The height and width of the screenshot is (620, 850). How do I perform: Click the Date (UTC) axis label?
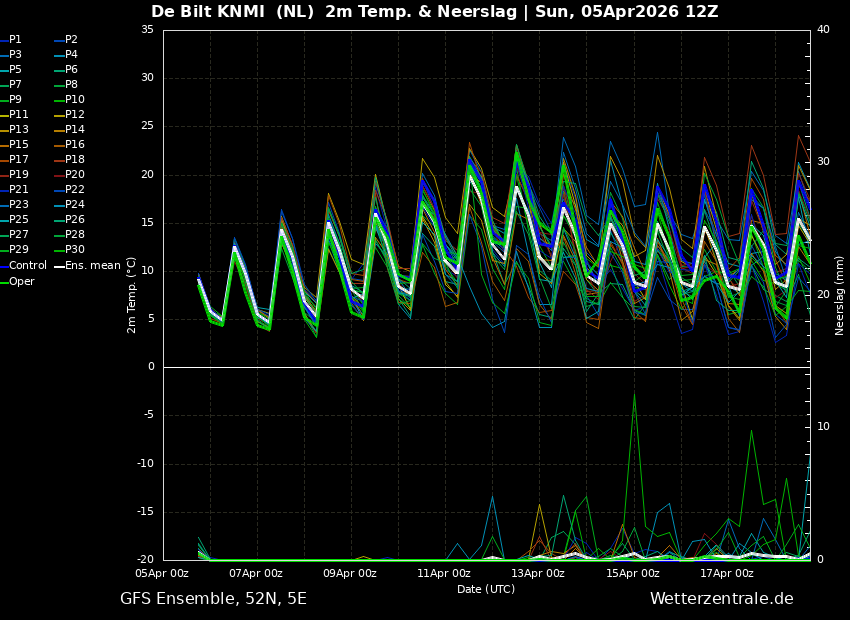click(486, 590)
